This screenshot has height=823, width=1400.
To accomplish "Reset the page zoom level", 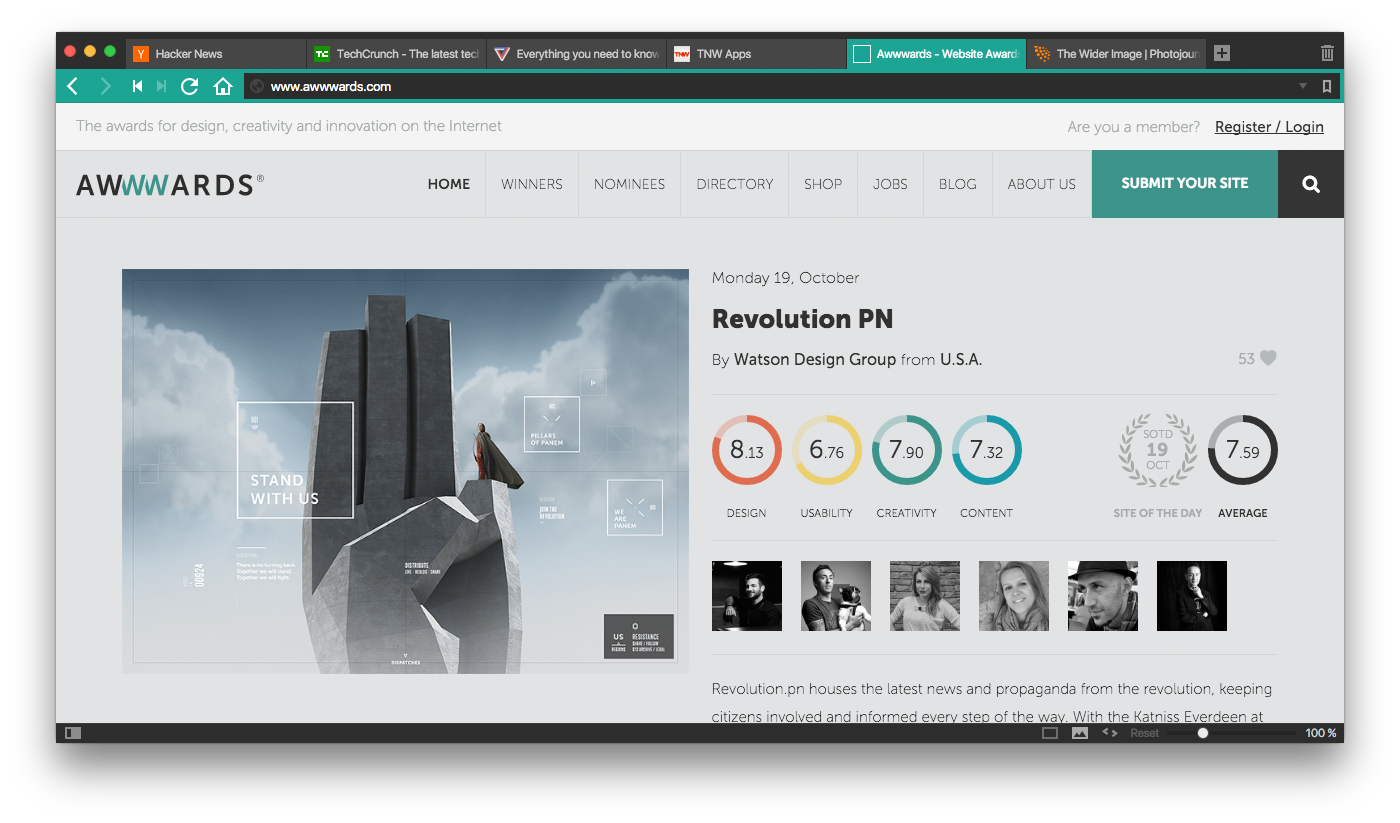I will [1145, 733].
